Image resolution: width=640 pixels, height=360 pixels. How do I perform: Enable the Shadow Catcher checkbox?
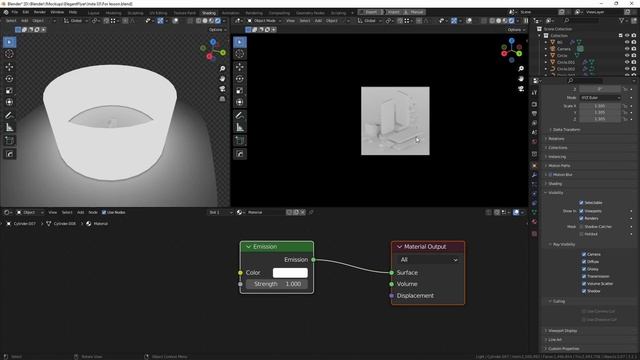coord(581,227)
